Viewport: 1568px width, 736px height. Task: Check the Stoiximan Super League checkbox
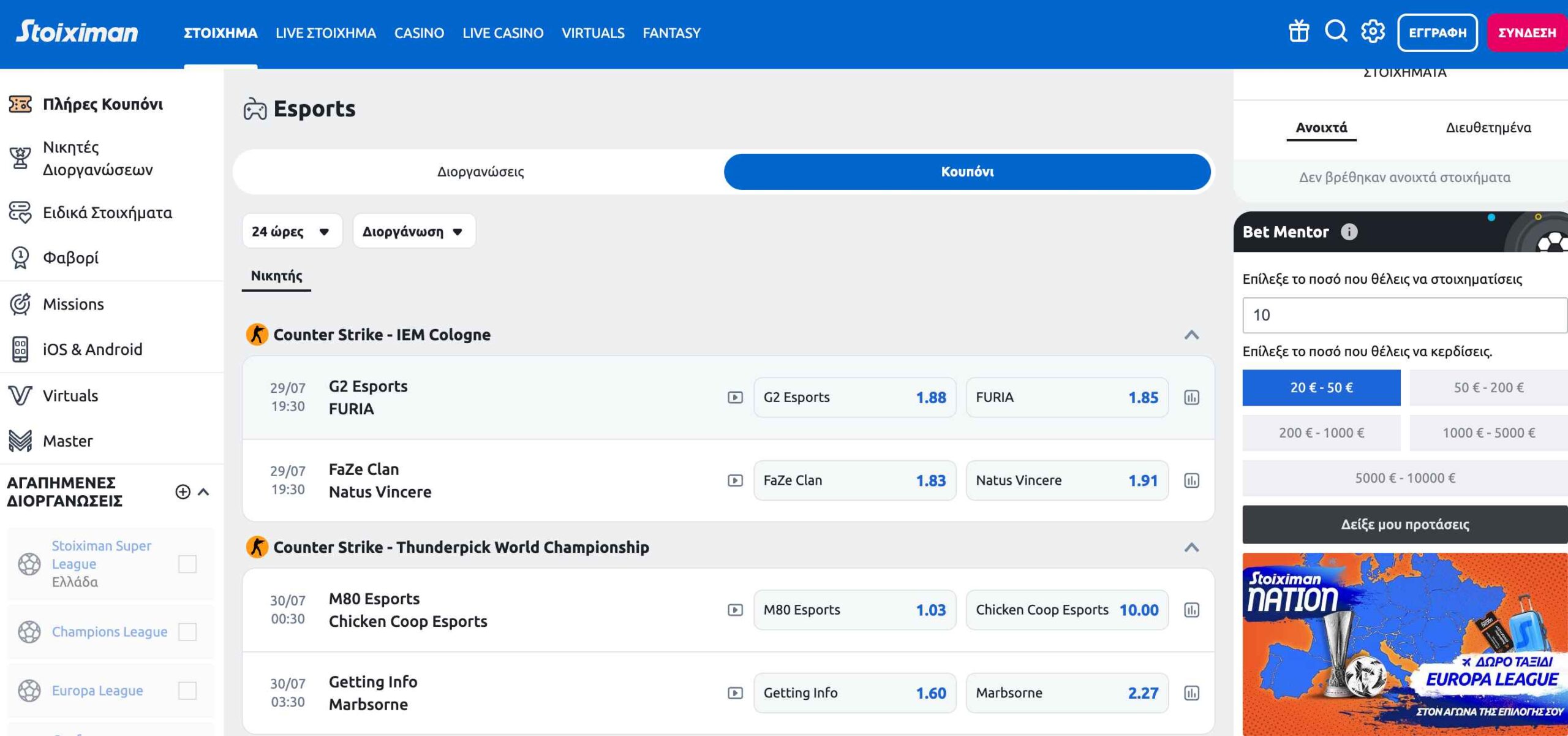pyautogui.click(x=187, y=564)
